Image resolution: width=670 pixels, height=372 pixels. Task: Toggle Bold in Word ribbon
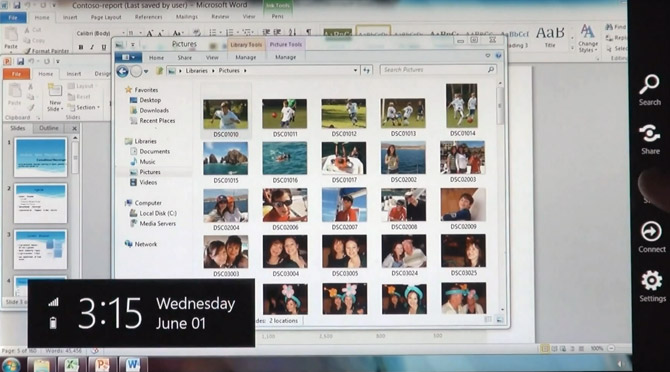coord(81,47)
